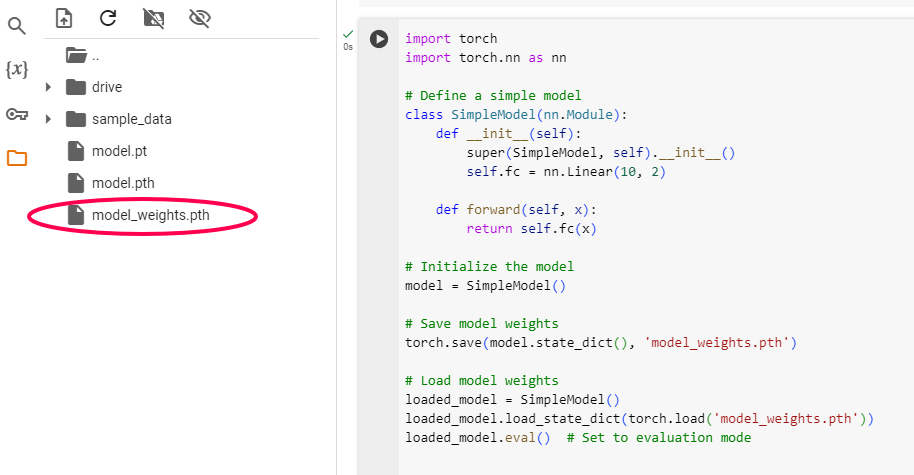
Task: Open the variables {x} panel
Action: tap(17, 69)
